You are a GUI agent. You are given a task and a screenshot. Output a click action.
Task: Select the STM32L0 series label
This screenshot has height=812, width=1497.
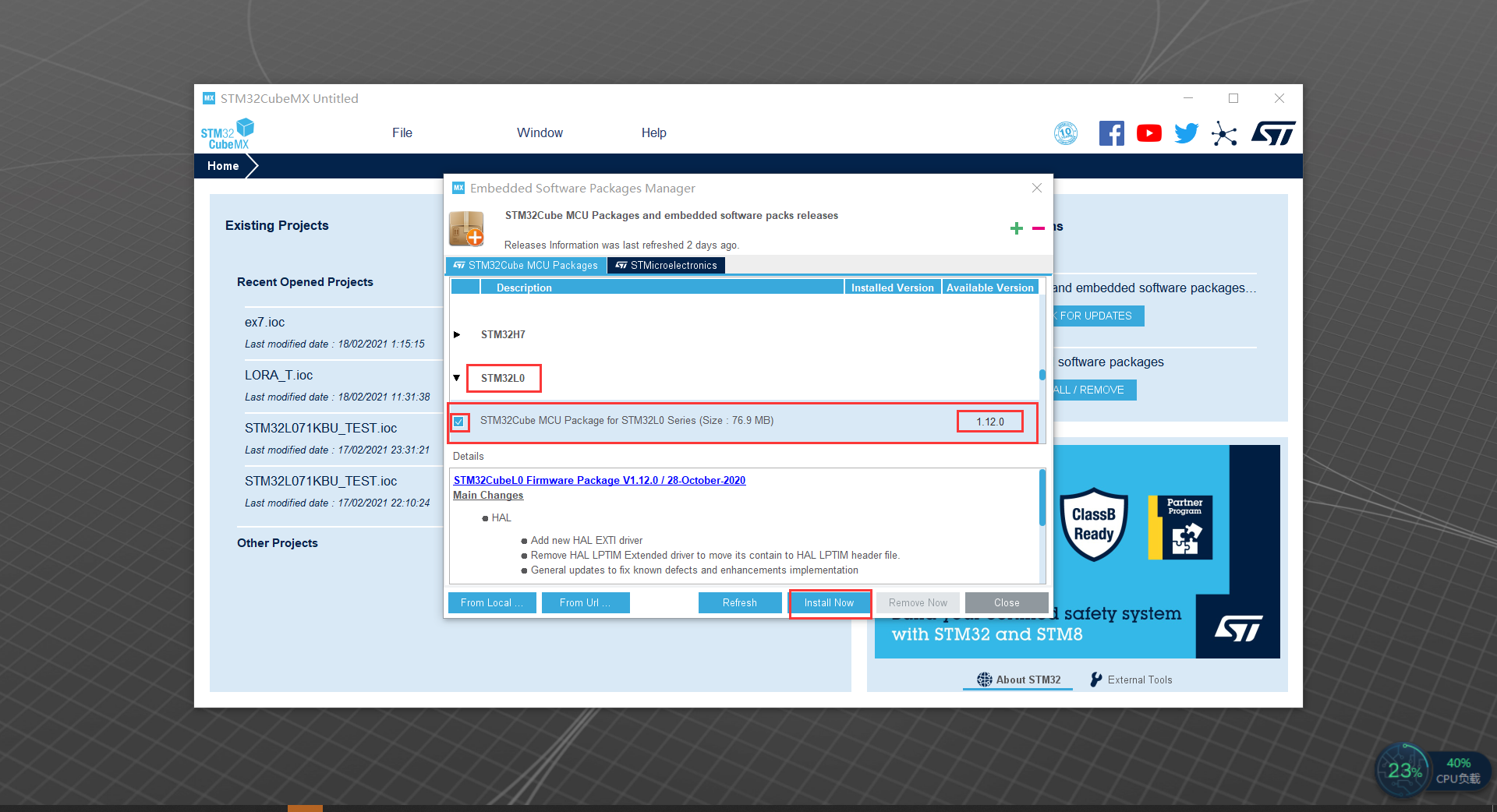(503, 379)
